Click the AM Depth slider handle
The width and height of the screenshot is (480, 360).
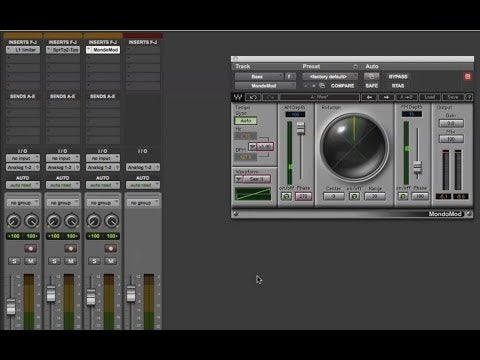coord(301,128)
